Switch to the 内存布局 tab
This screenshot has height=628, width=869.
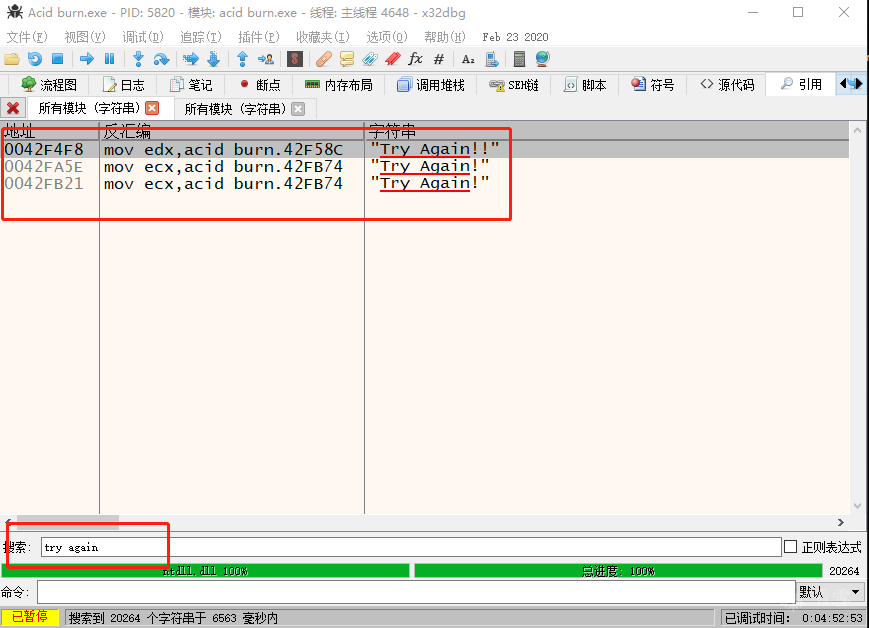pyautogui.click(x=339, y=85)
